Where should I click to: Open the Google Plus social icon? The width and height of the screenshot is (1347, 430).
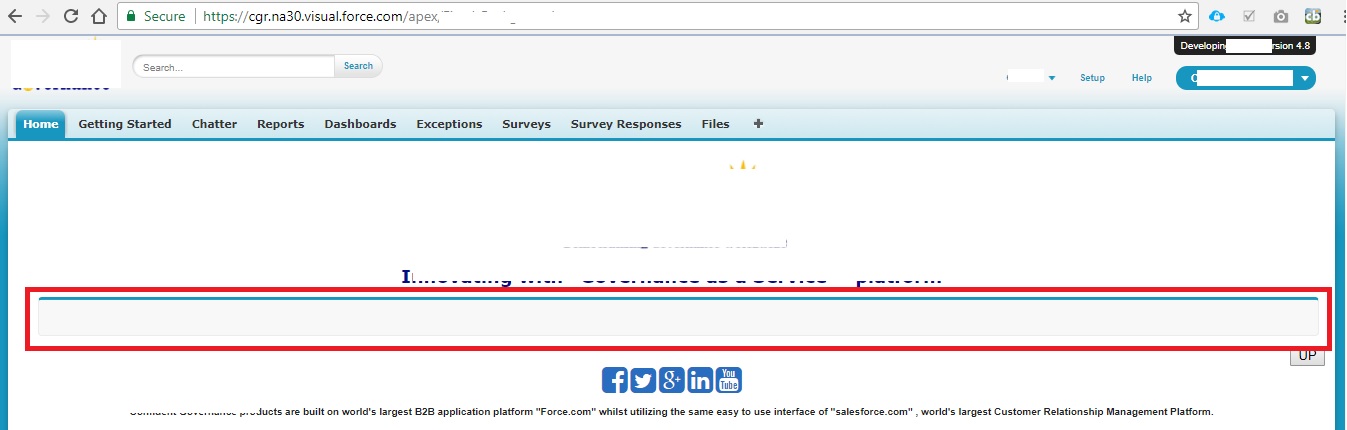pos(672,380)
